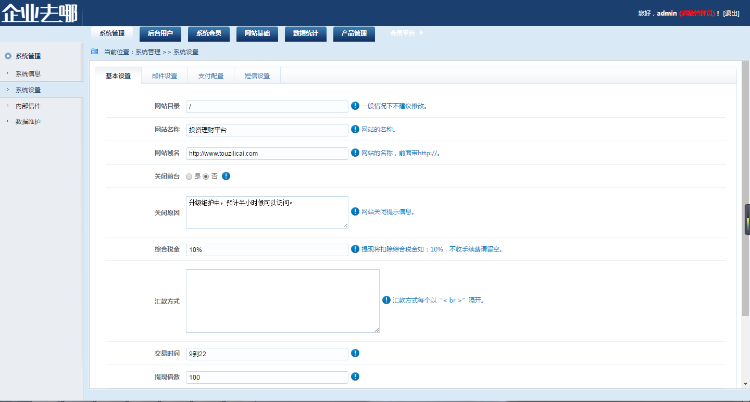Click info icon next to the 100 field
Viewport: 750px width, 402px height.
pyautogui.click(x=355, y=377)
